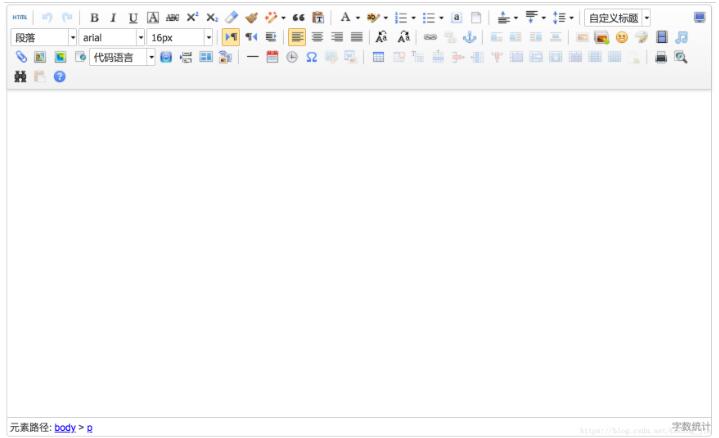The height and width of the screenshot is (438, 719).
Task: Click the p element path link
Action: pos(89,427)
